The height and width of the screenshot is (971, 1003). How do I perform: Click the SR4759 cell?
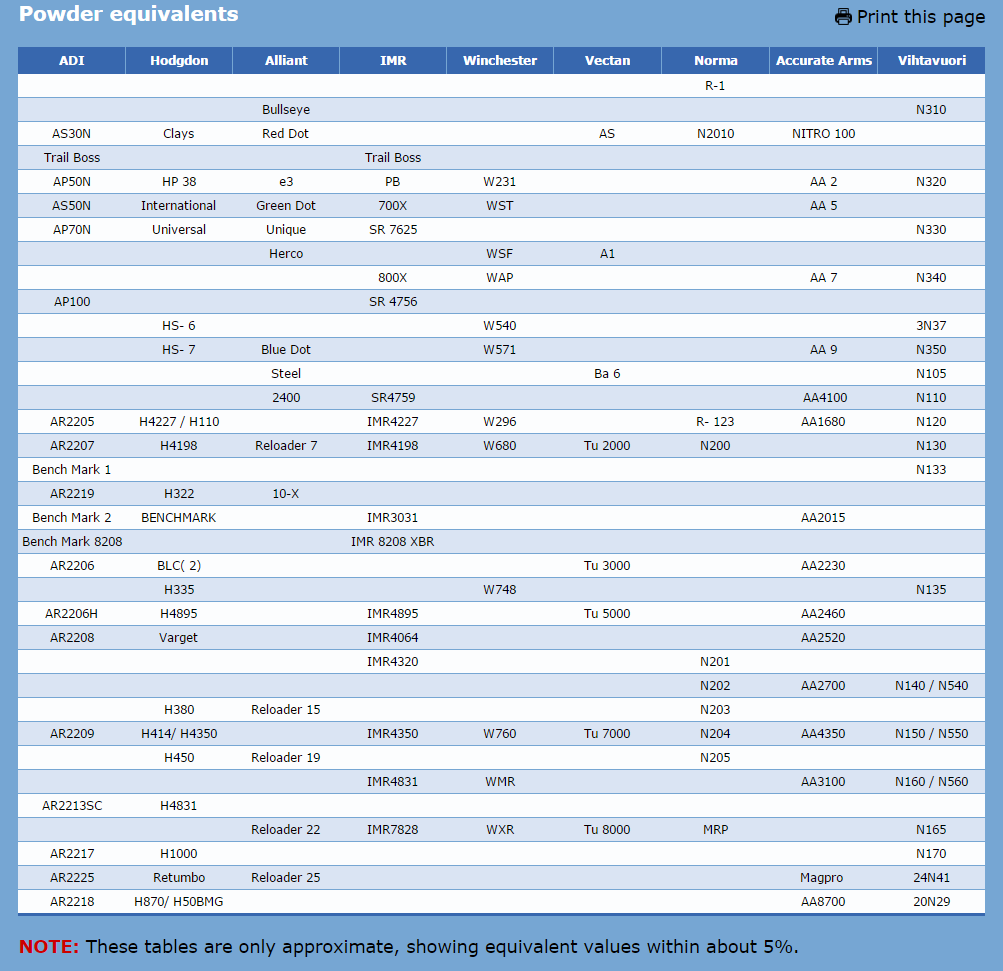[x=393, y=398]
